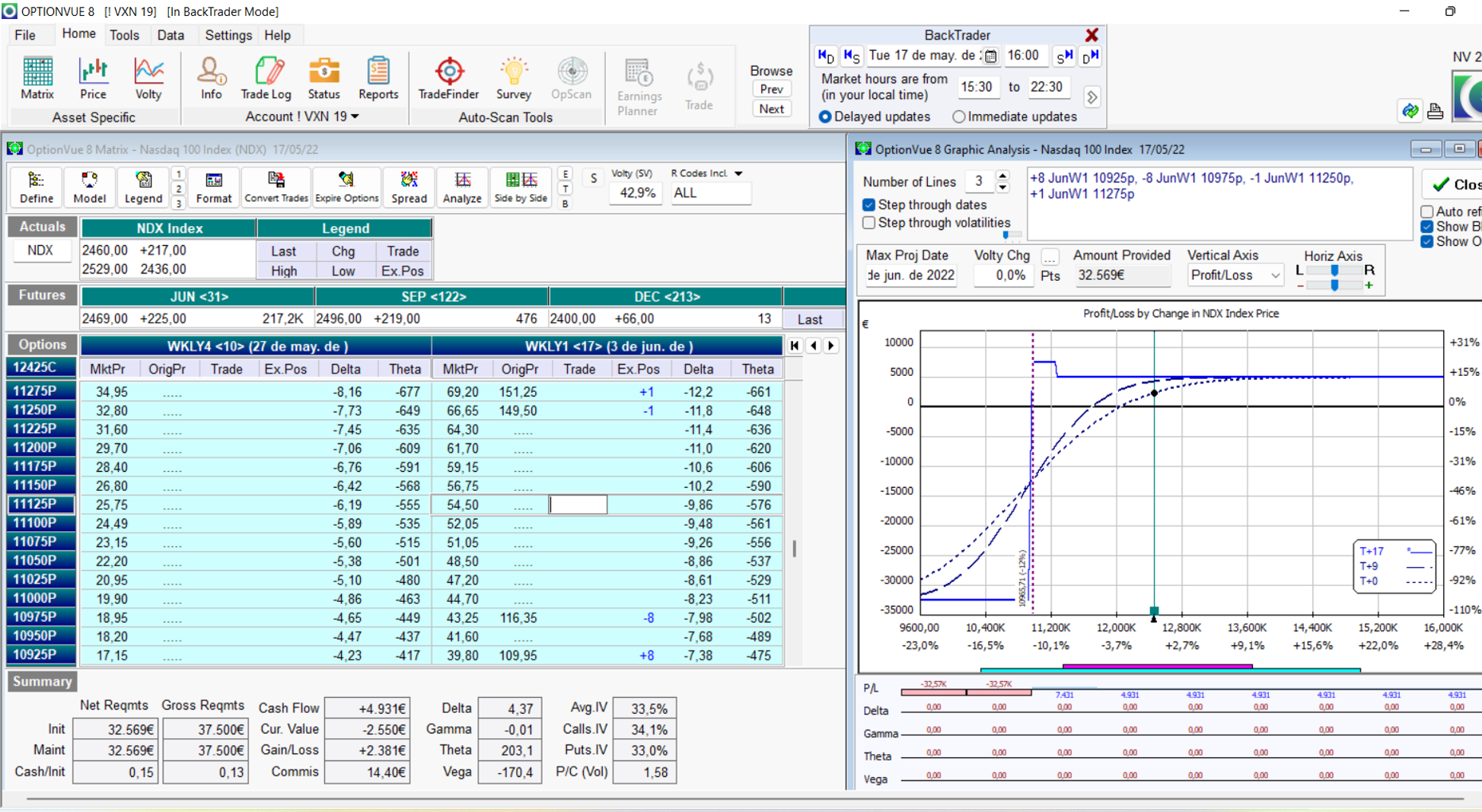
Task: Open the File menu
Action: 25,35
